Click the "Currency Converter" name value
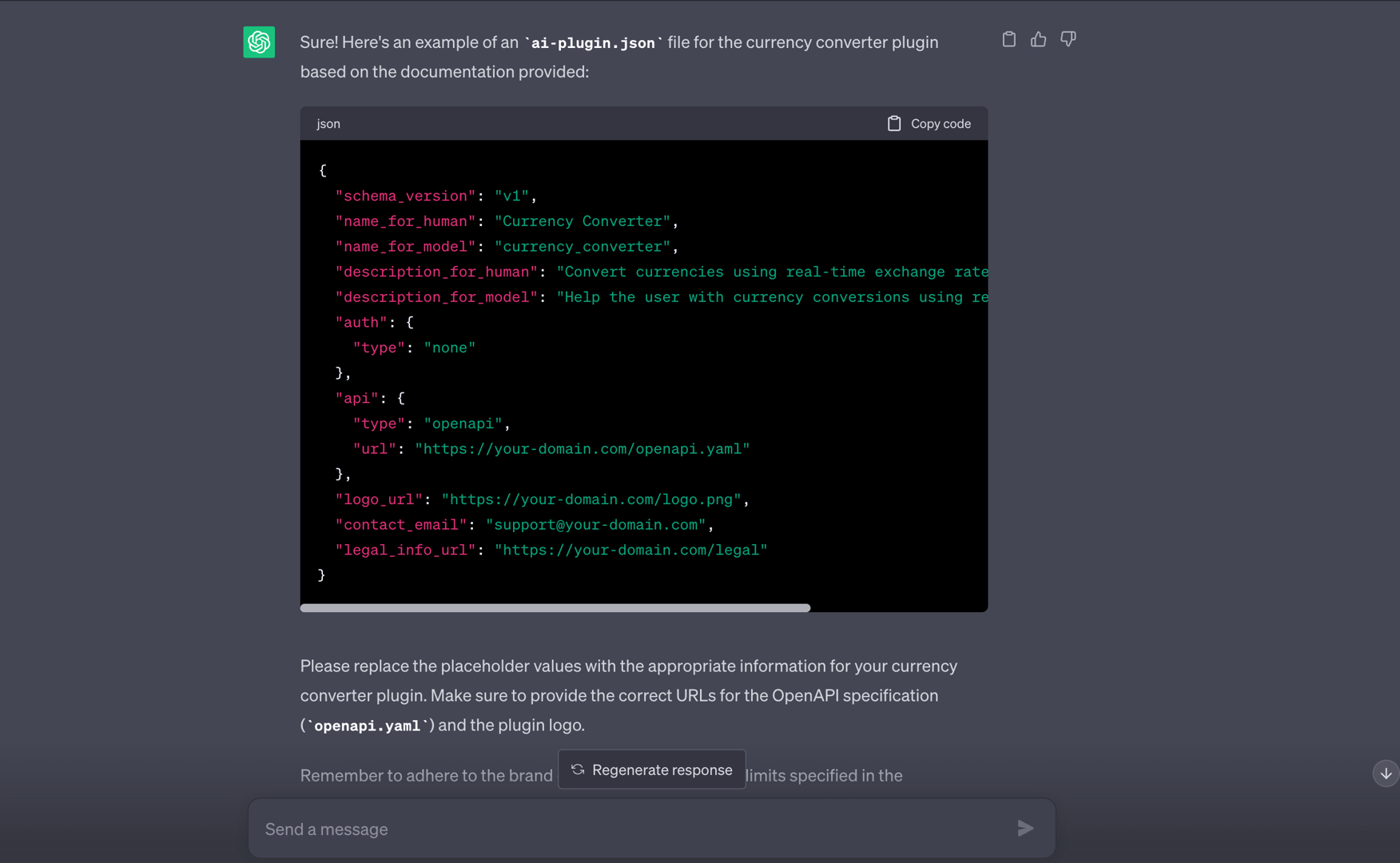Viewport: 1400px width, 863px height. point(582,221)
